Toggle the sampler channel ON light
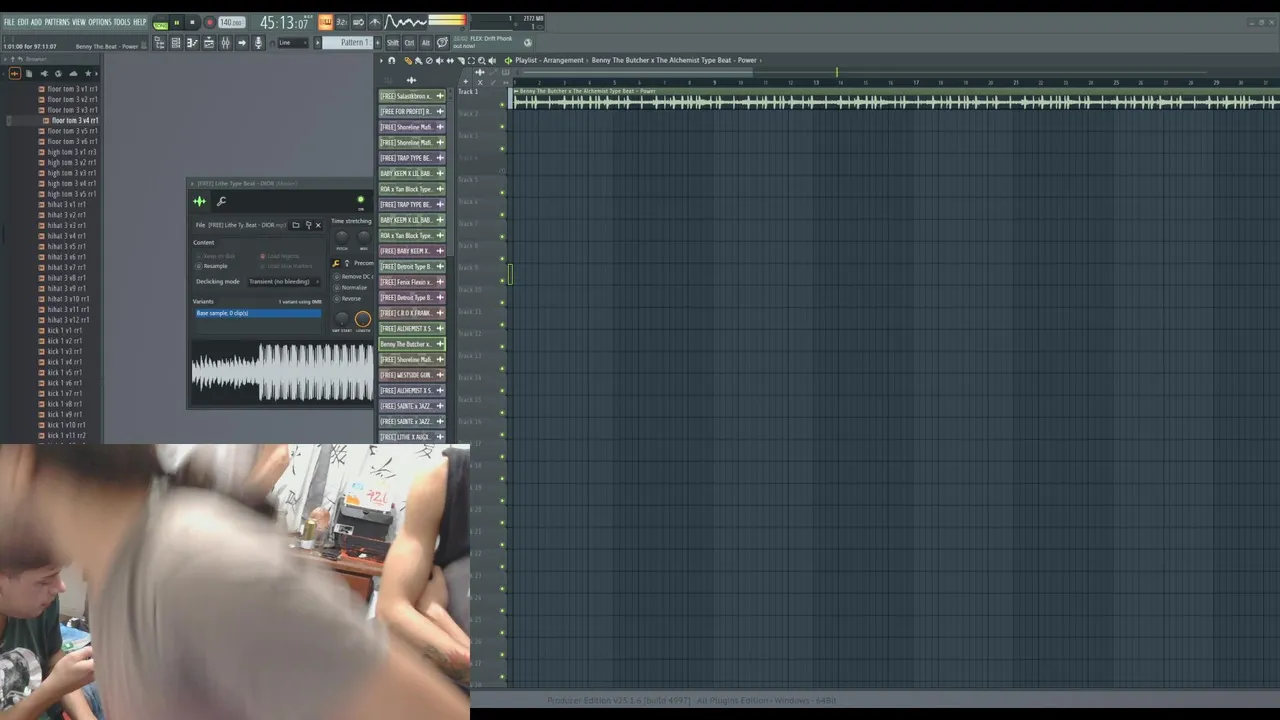This screenshot has height=720, width=1280. click(361, 200)
